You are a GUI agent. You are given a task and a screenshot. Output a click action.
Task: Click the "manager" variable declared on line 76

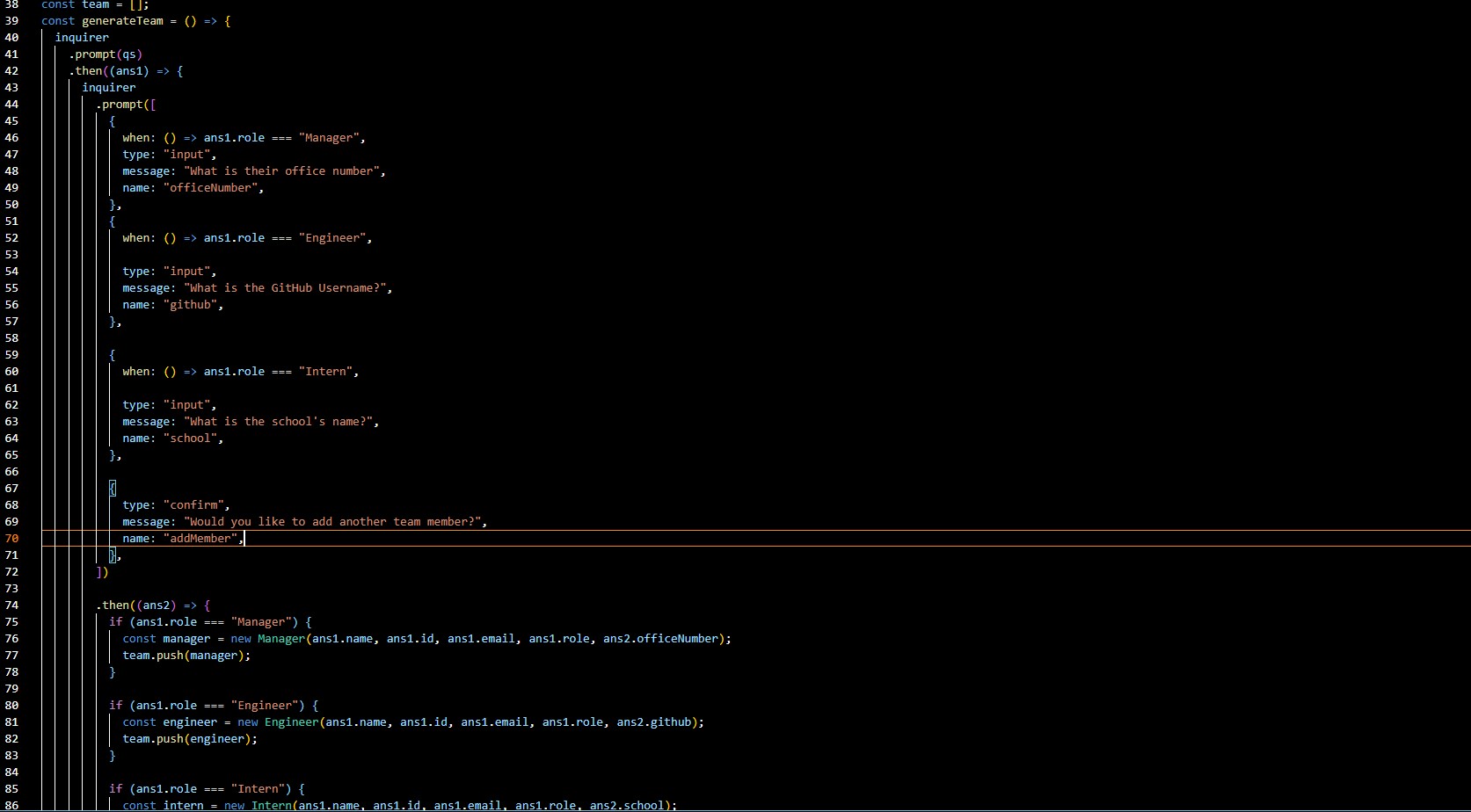[186, 639]
